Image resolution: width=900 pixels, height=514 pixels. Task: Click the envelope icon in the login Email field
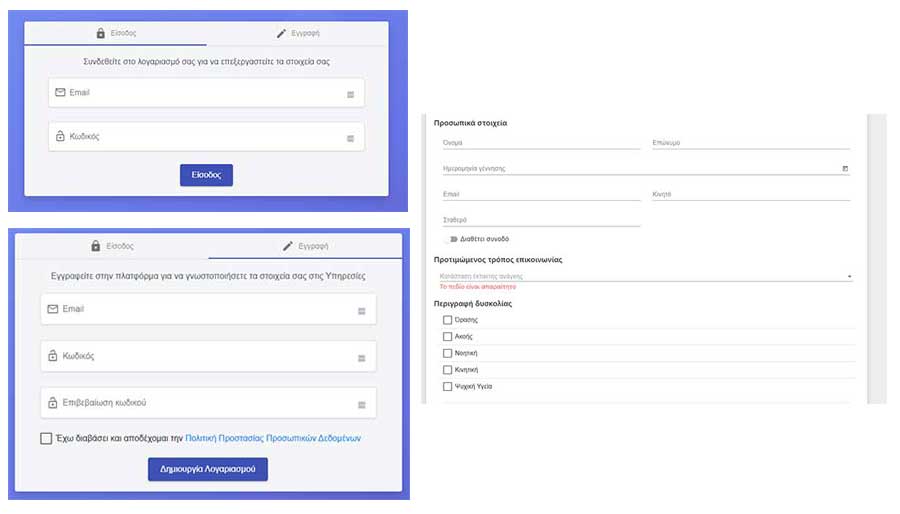pyautogui.click(x=60, y=93)
